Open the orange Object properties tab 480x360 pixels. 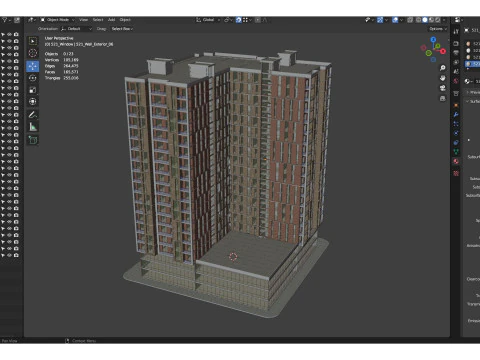(x=456, y=105)
